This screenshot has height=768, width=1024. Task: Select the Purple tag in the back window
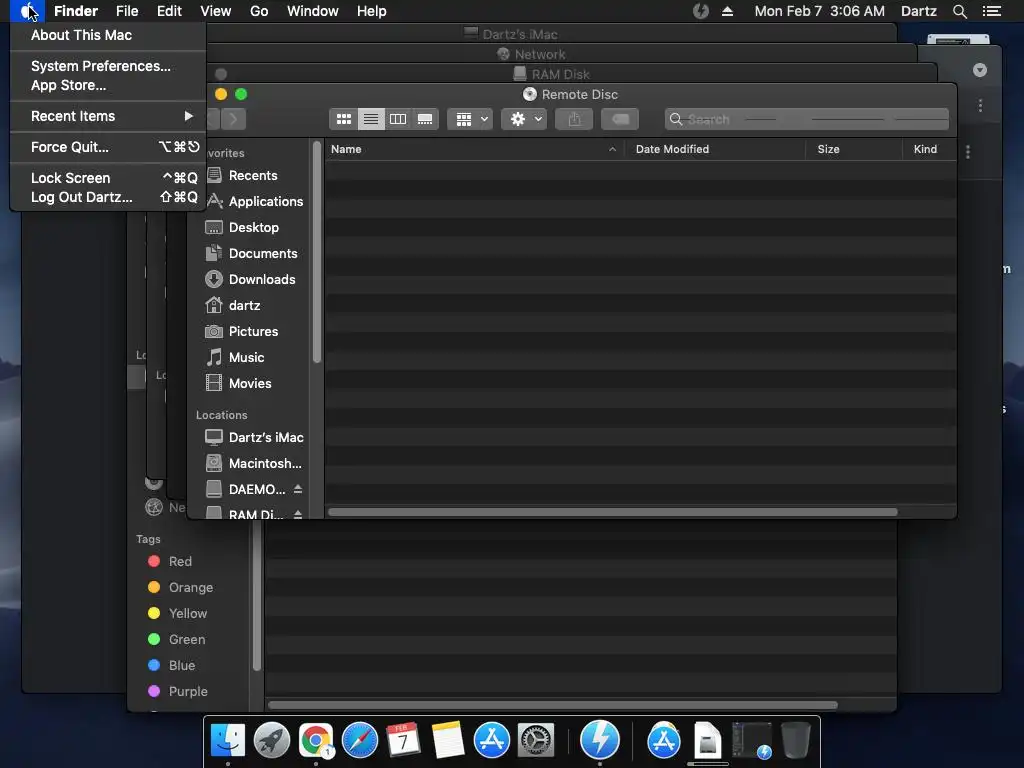pos(178,692)
